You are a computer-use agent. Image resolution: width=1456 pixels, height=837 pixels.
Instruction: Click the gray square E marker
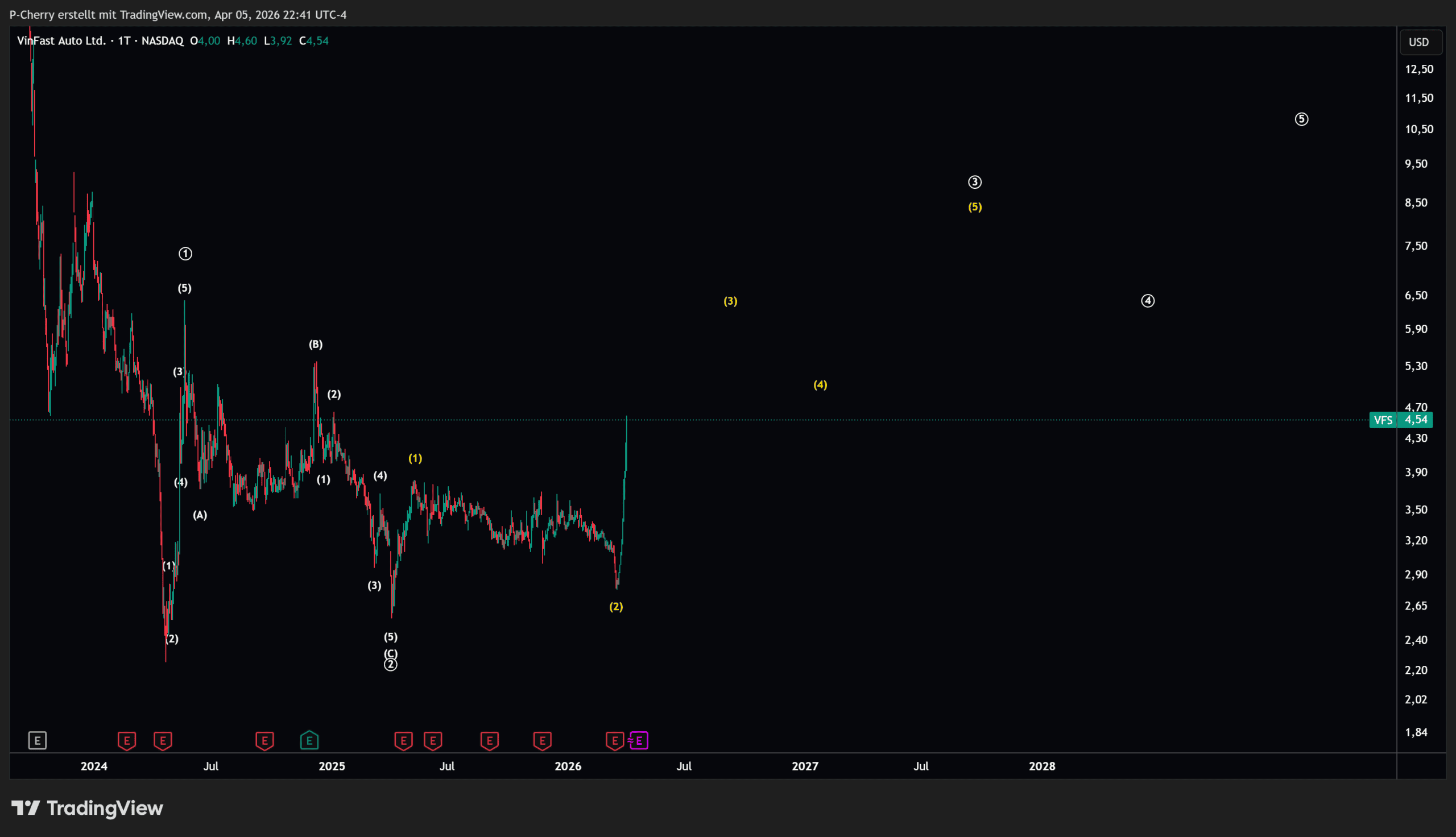click(38, 740)
